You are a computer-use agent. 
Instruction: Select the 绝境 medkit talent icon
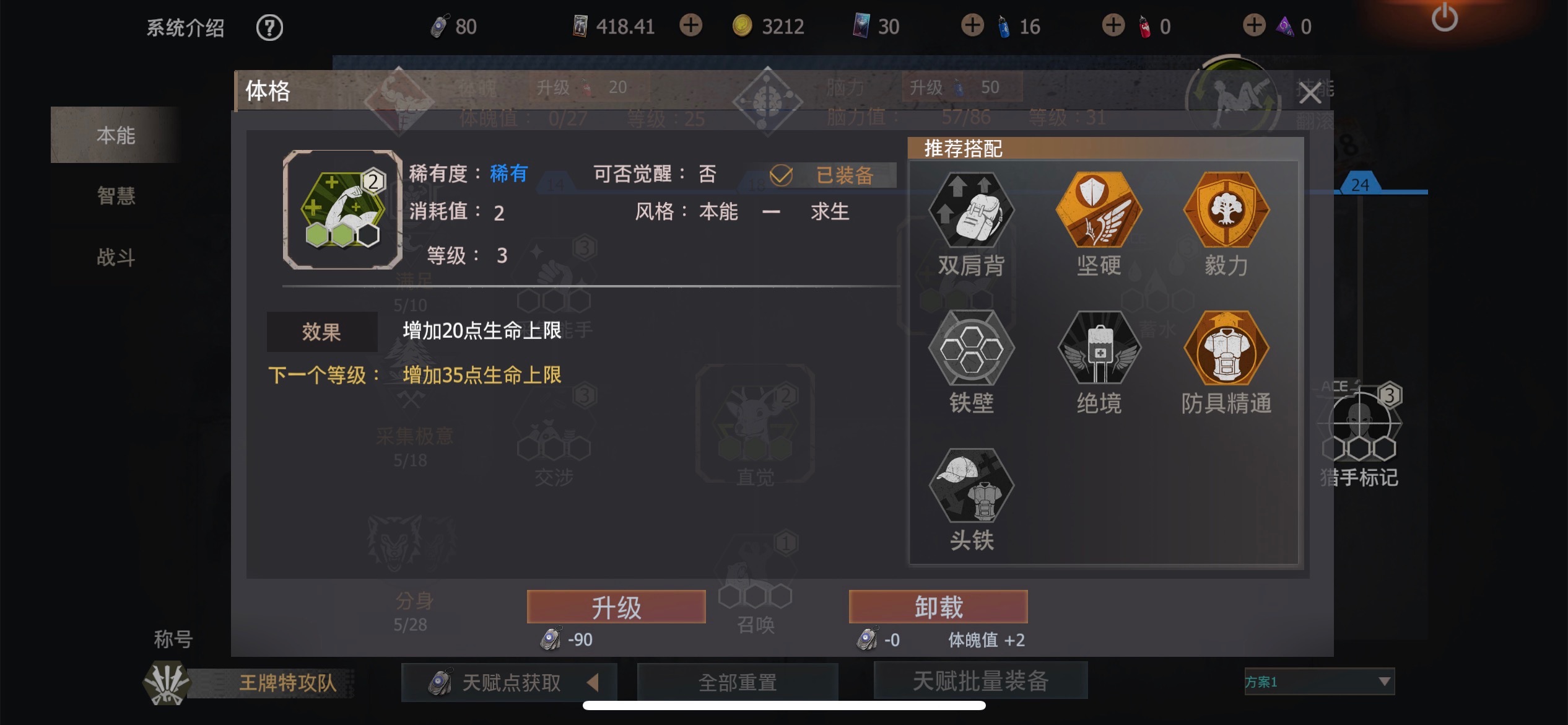(1099, 349)
